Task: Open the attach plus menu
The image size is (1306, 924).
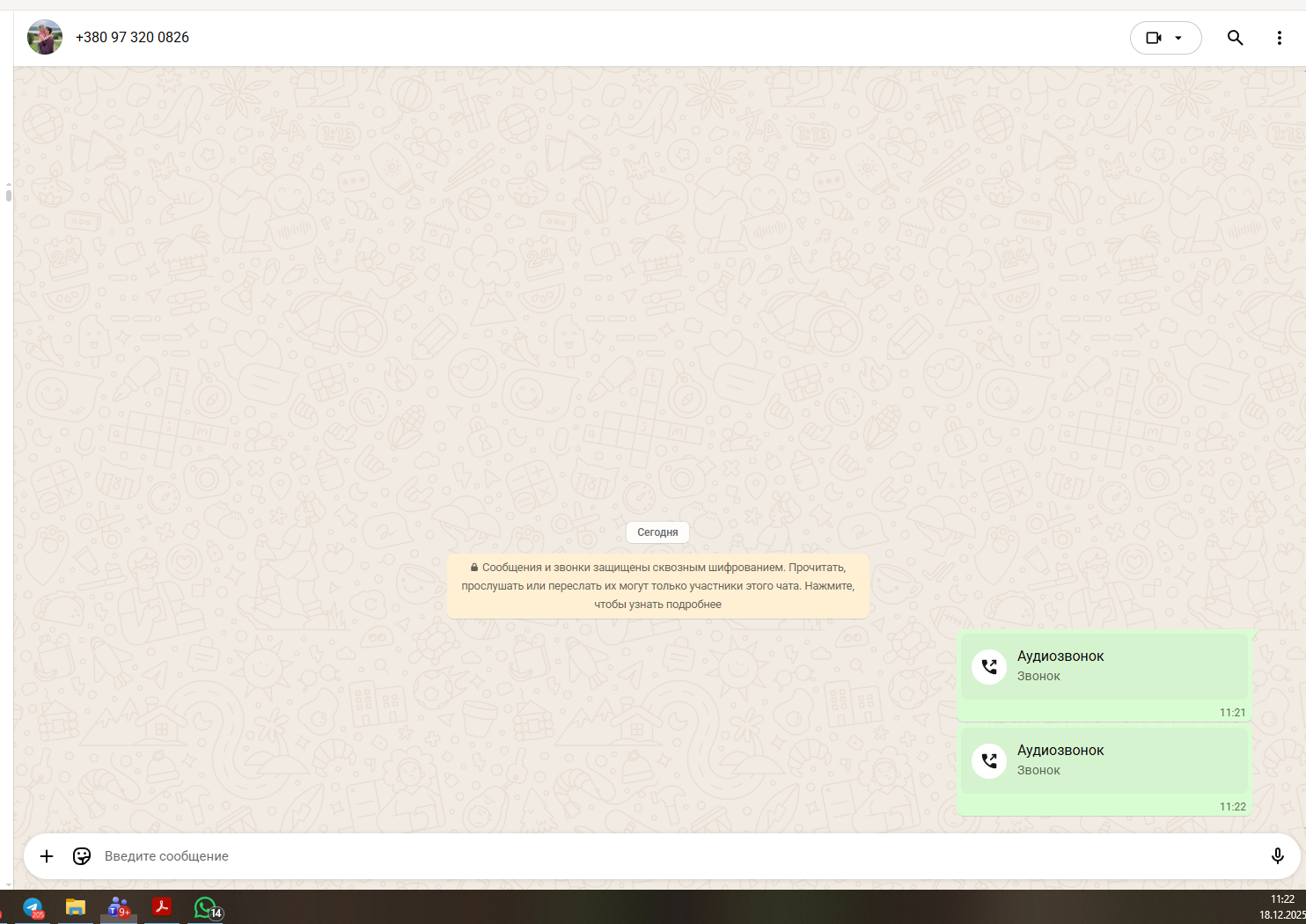Action: [x=47, y=856]
